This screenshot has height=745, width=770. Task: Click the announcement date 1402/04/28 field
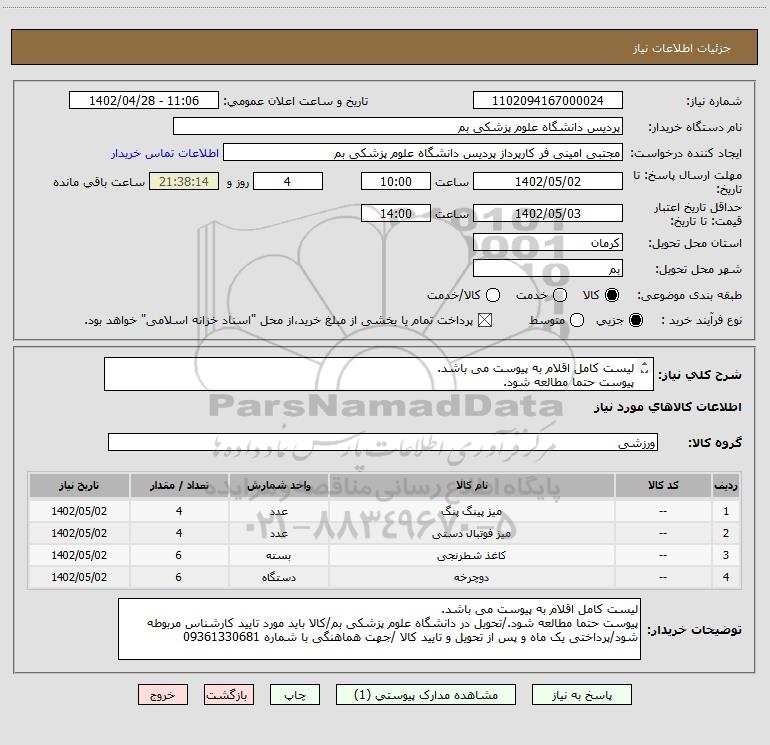tap(144, 100)
